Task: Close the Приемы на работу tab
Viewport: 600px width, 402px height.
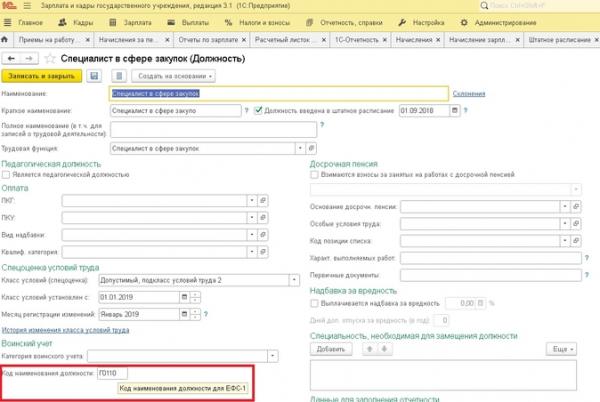Action: (88, 39)
